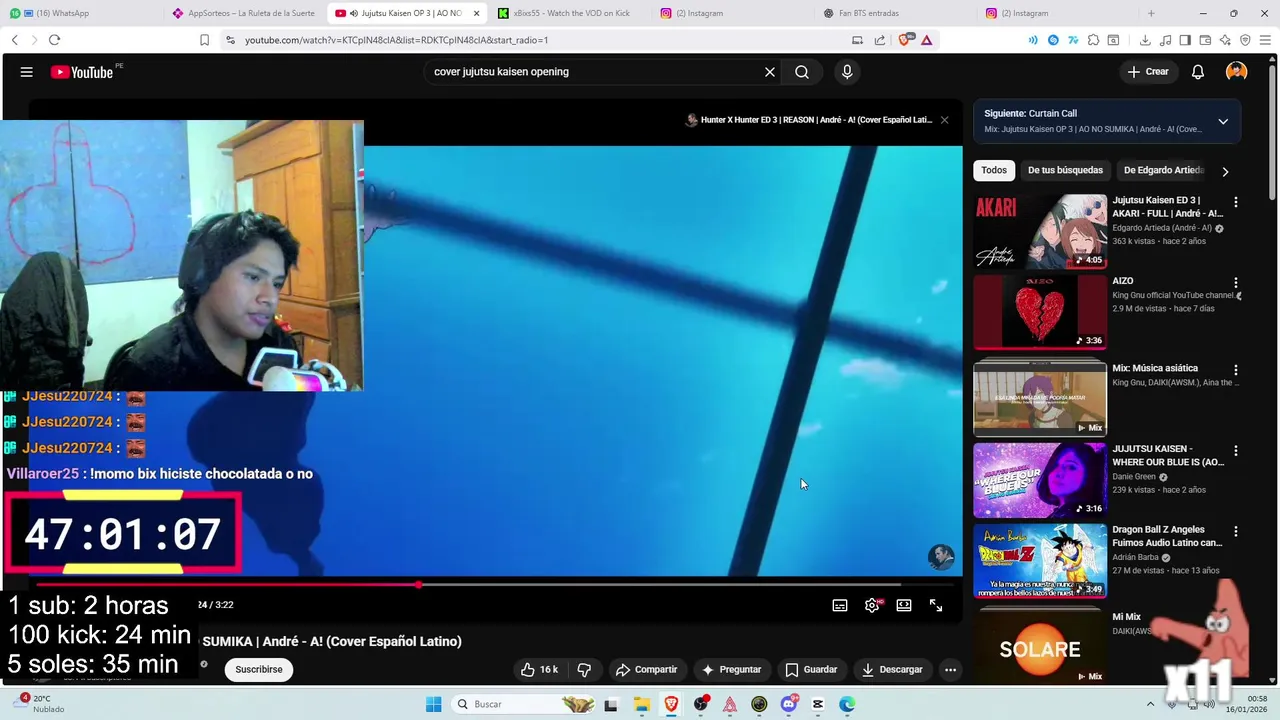Expand the Siguiente: Curtain Call playlist panel
Screen dimensions: 1280x720
(x=1223, y=122)
